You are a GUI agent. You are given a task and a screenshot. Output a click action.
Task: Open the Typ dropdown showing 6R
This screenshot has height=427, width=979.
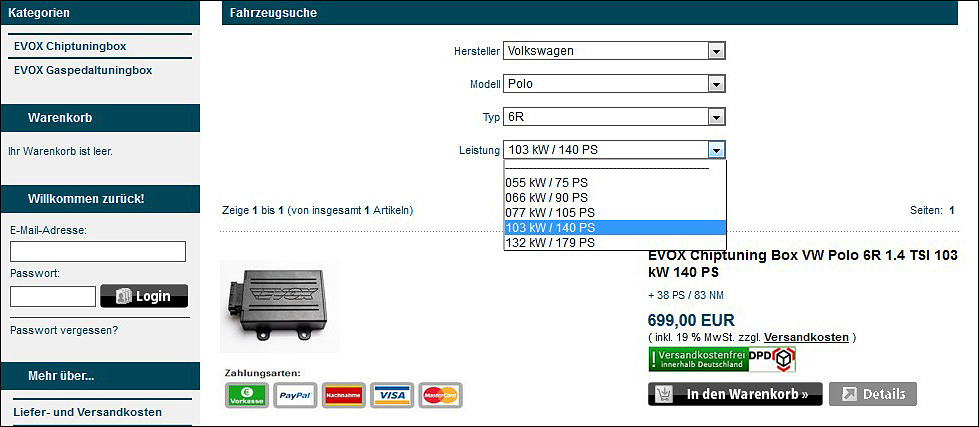614,117
